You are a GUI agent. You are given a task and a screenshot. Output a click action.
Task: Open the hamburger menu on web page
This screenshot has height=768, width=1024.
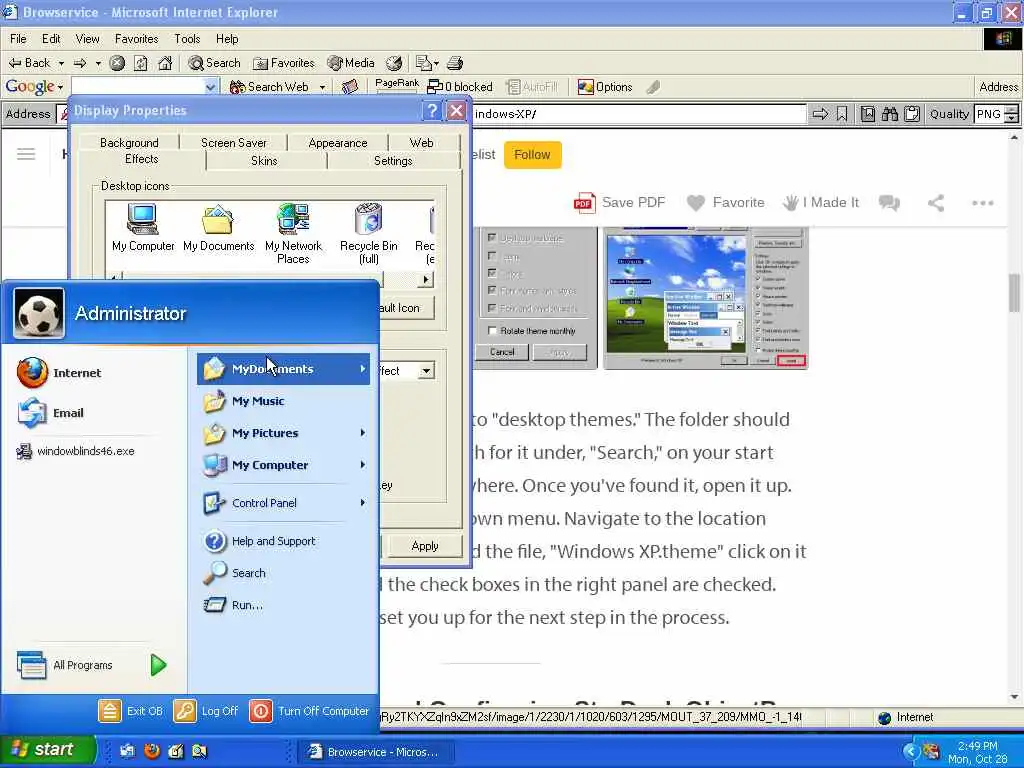tap(26, 154)
